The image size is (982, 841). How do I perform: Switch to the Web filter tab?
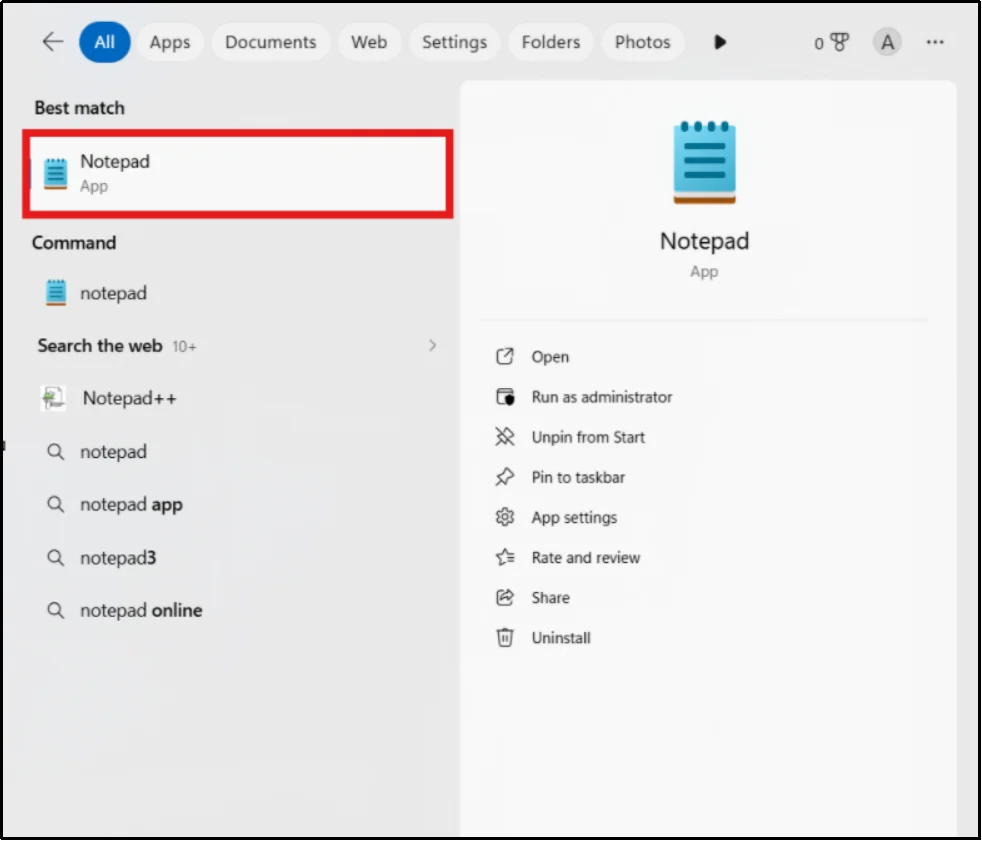369,42
